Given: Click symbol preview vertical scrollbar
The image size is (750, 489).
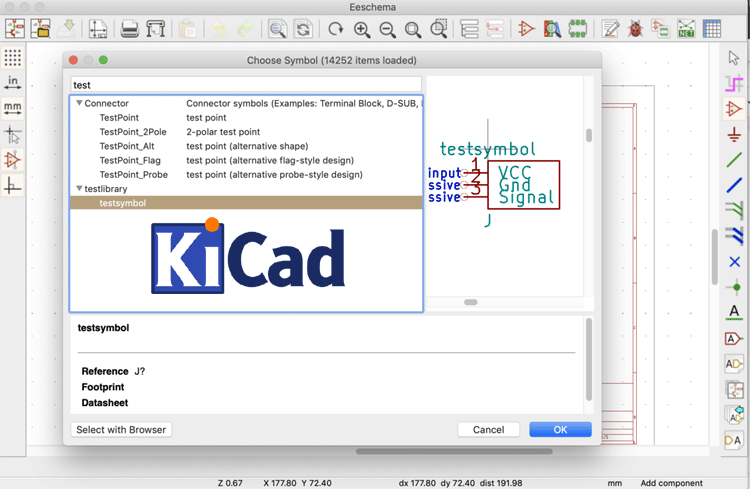Looking at the screenshot, I should click(x=589, y=135).
